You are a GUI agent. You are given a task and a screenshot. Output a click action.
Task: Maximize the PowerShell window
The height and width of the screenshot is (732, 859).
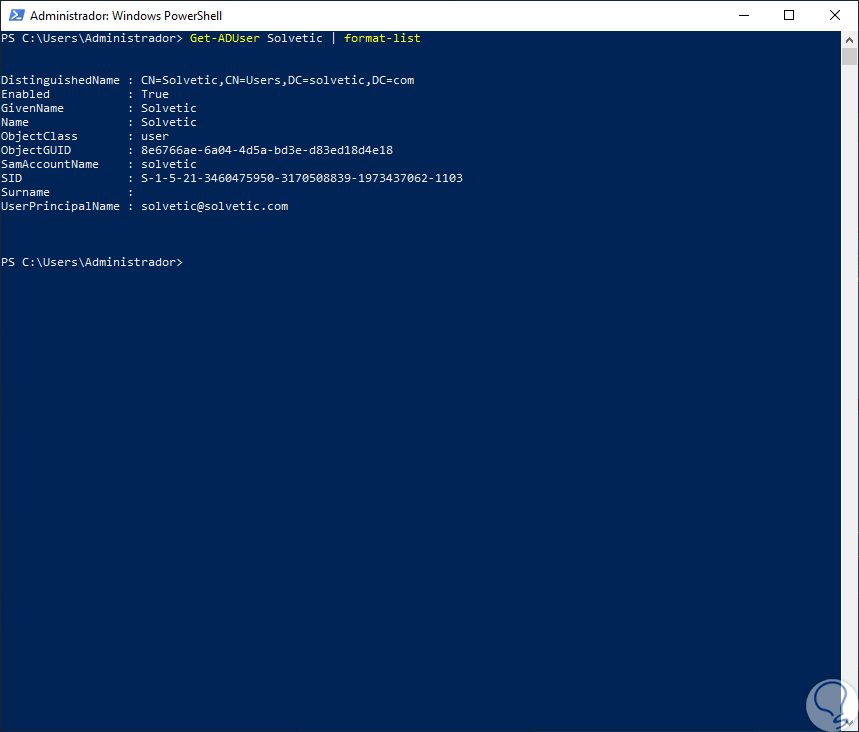789,15
